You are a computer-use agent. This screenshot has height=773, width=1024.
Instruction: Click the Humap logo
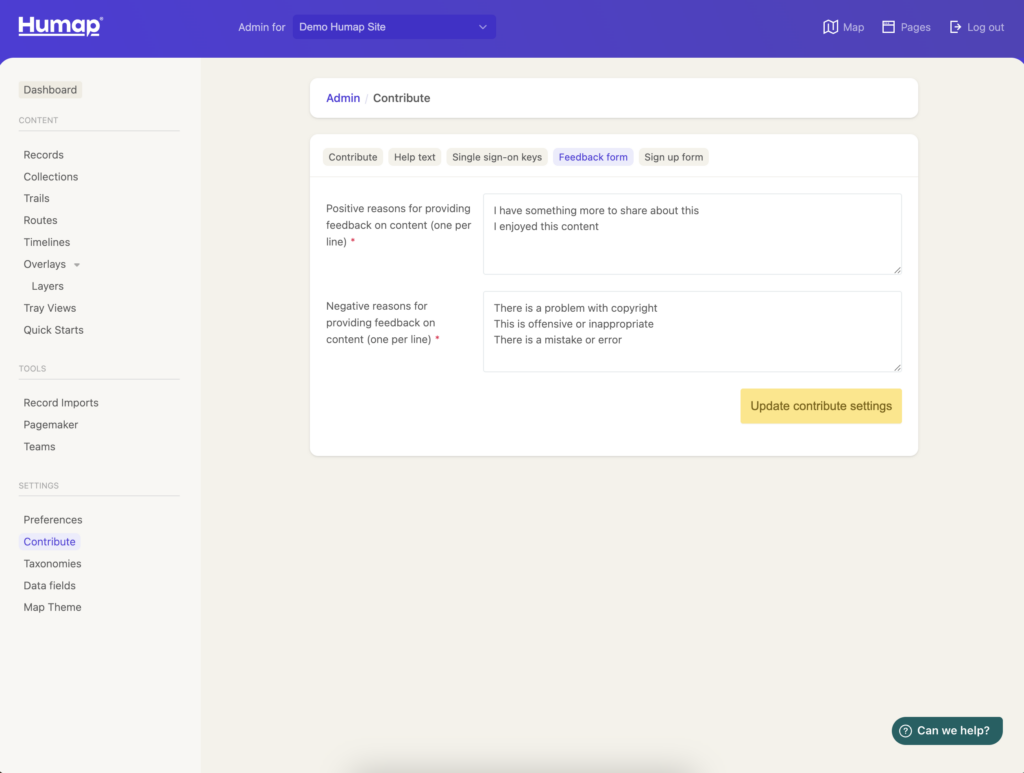(58, 26)
